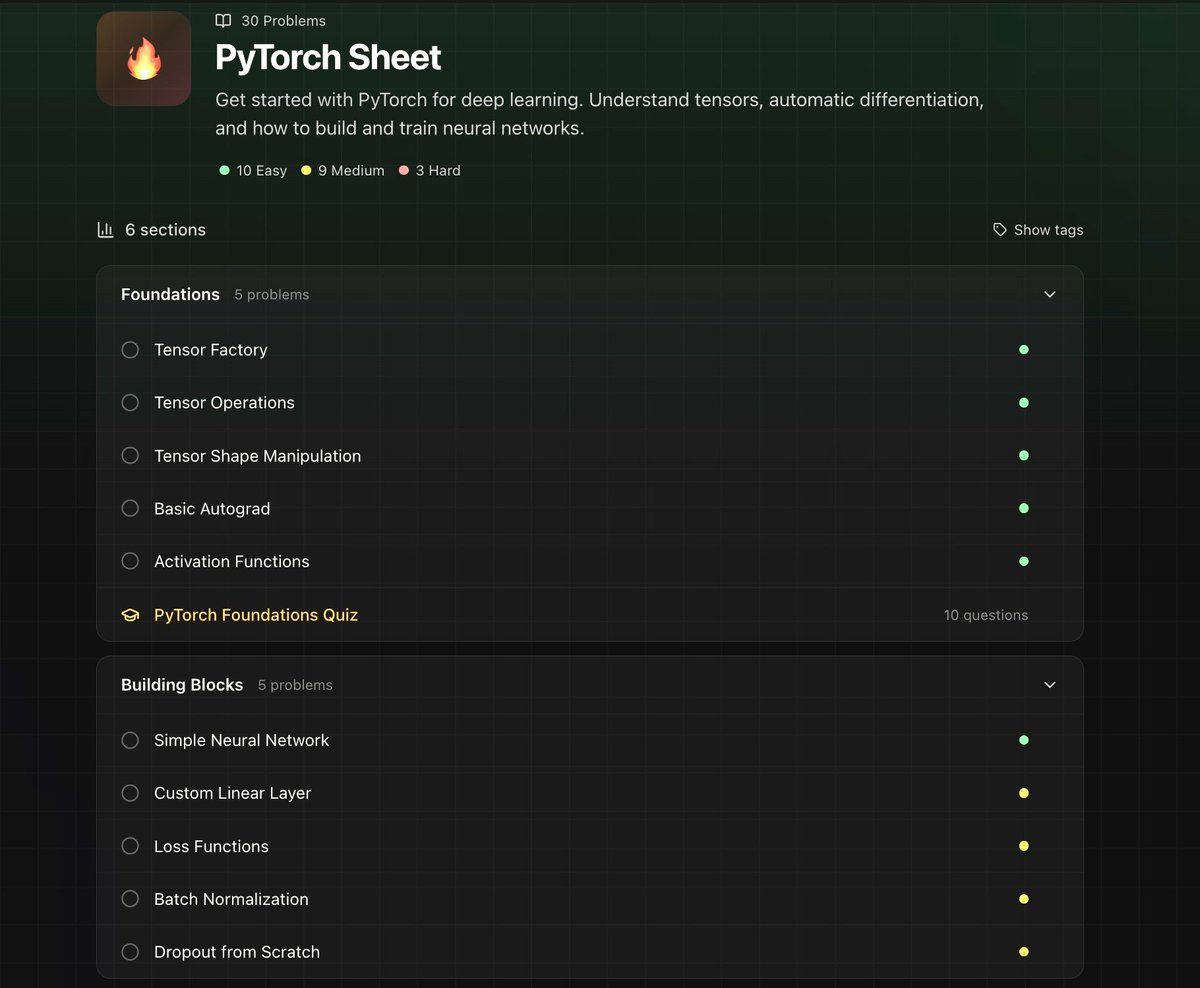Open Tensor Shape Manipulation problem

tap(257, 456)
